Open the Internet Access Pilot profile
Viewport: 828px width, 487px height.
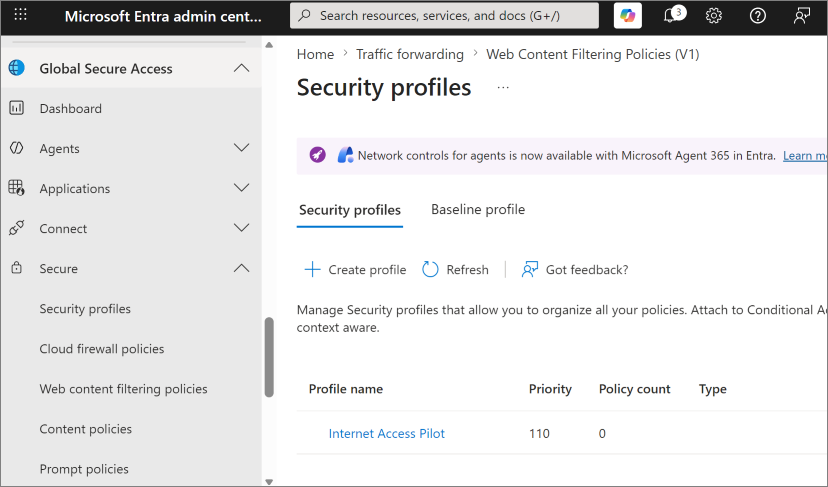point(387,434)
